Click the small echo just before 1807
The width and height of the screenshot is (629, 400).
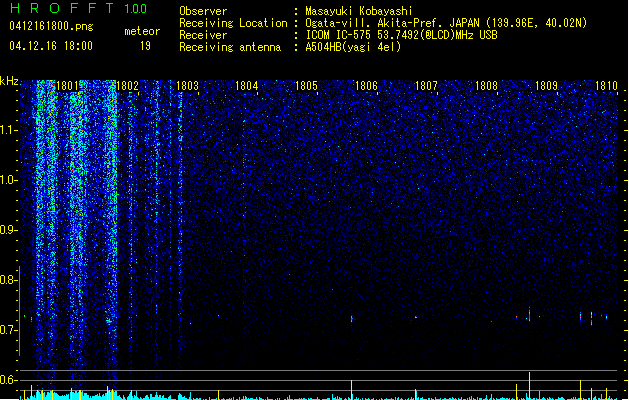pyautogui.click(x=416, y=317)
